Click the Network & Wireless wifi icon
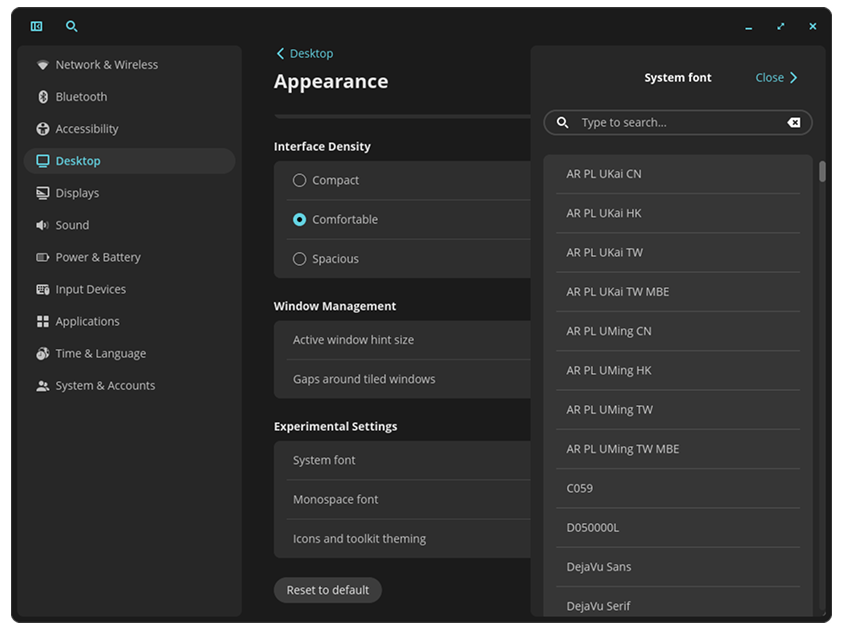 [43, 65]
